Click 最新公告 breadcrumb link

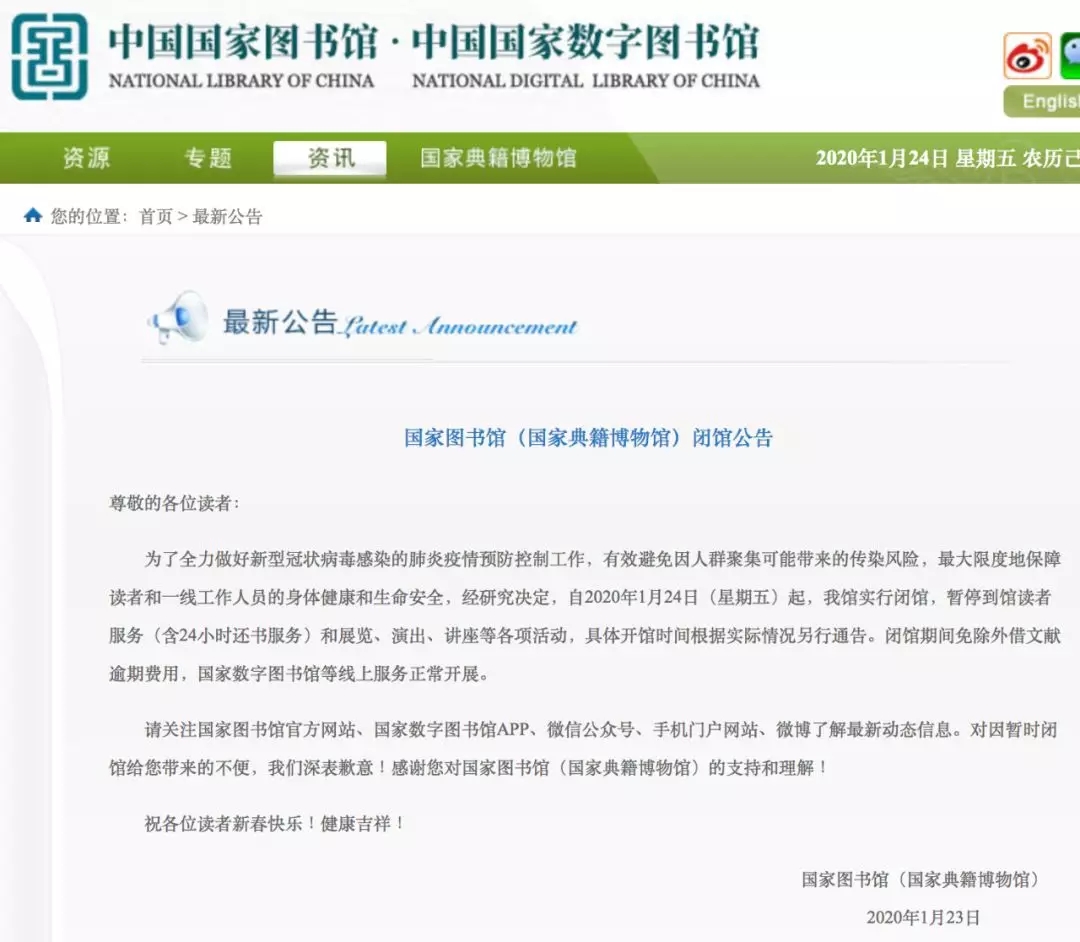click(227, 216)
